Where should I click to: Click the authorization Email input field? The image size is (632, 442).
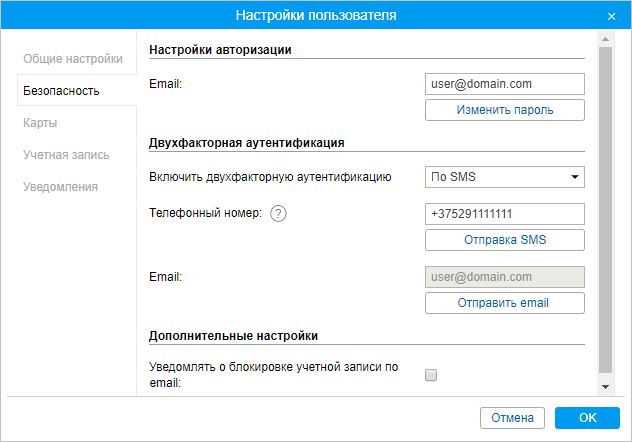(505, 84)
